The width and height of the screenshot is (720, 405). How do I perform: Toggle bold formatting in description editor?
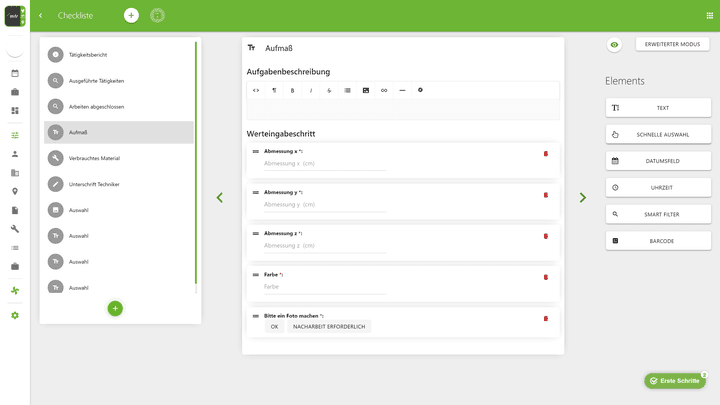coord(292,90)
